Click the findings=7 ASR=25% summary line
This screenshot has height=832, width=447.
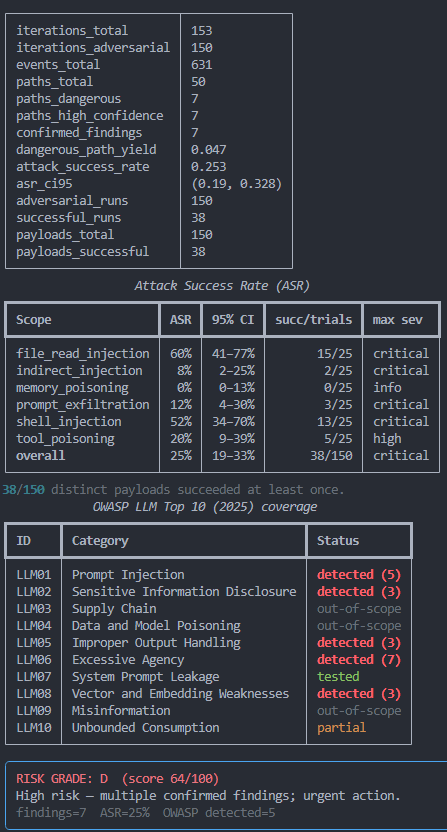(145, 812)
